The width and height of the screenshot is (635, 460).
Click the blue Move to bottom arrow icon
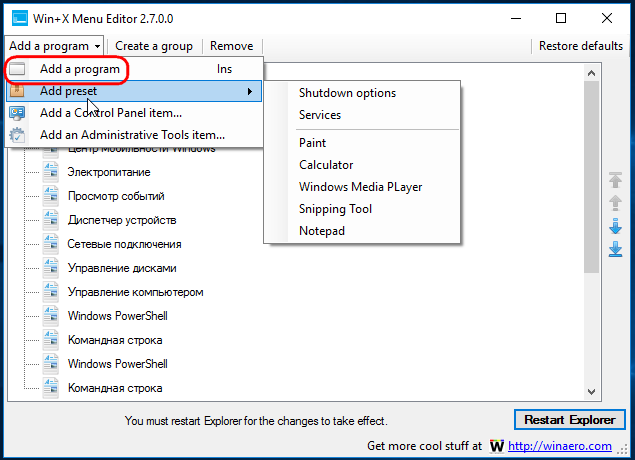point(615,249)
